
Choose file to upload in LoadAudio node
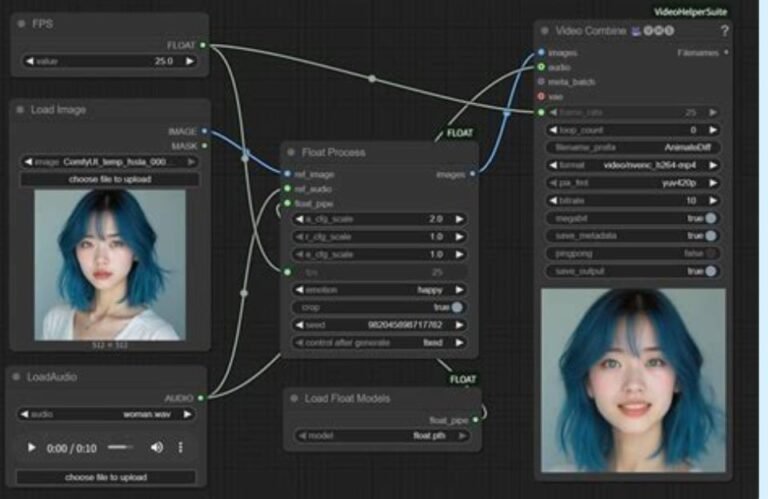[106, 477]
